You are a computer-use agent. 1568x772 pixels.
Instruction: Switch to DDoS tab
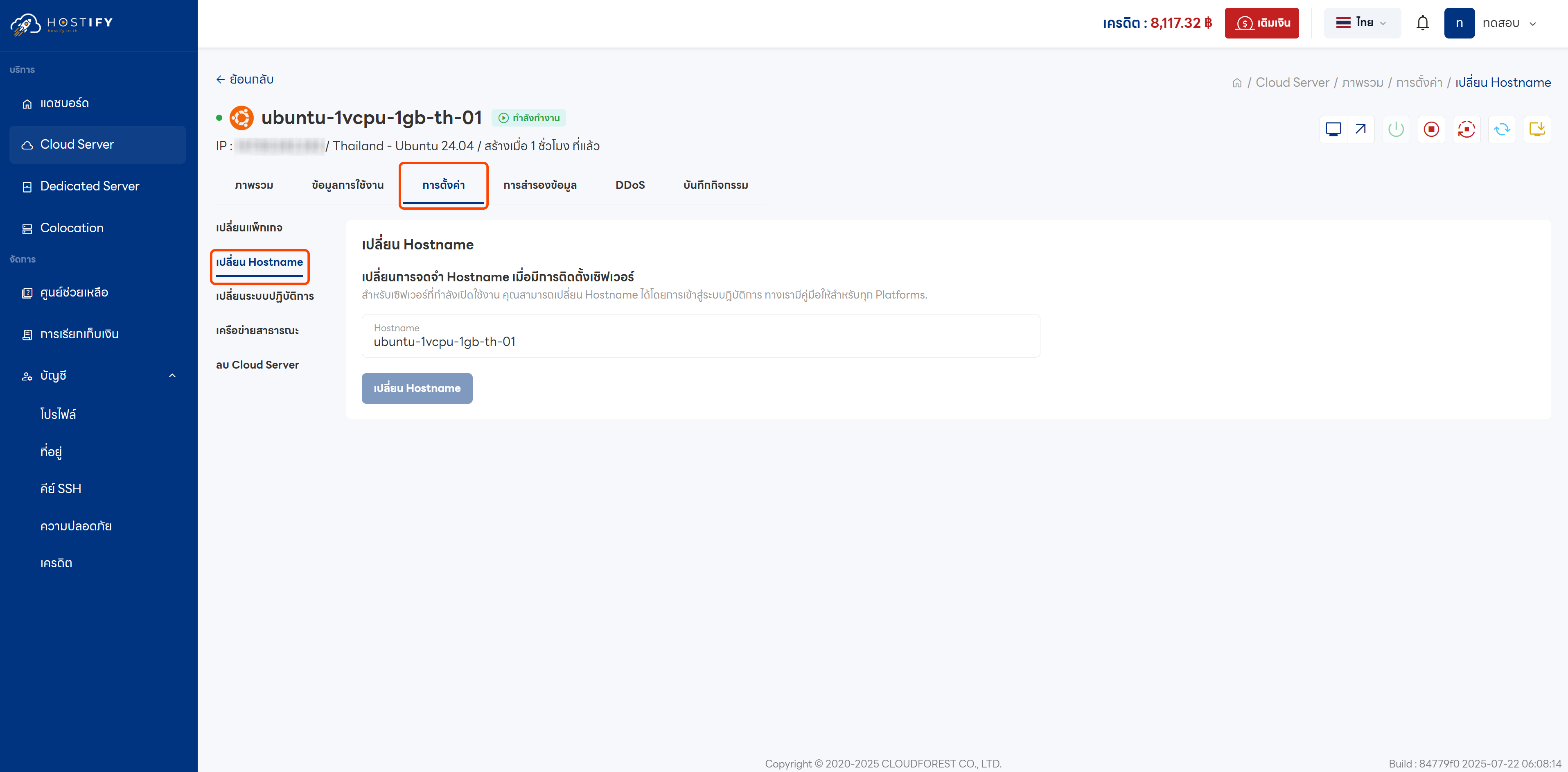(x=630, y=185)
